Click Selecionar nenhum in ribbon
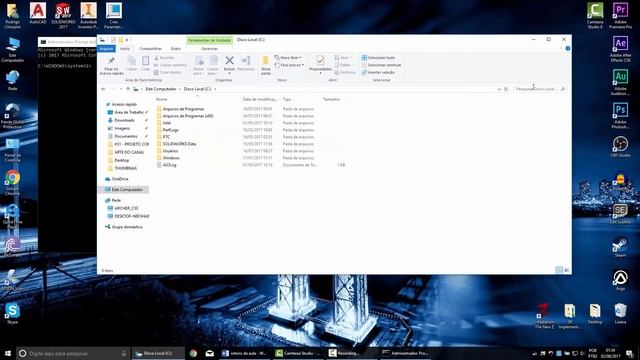This screenshot has width=640, height=360. (381, 65)
